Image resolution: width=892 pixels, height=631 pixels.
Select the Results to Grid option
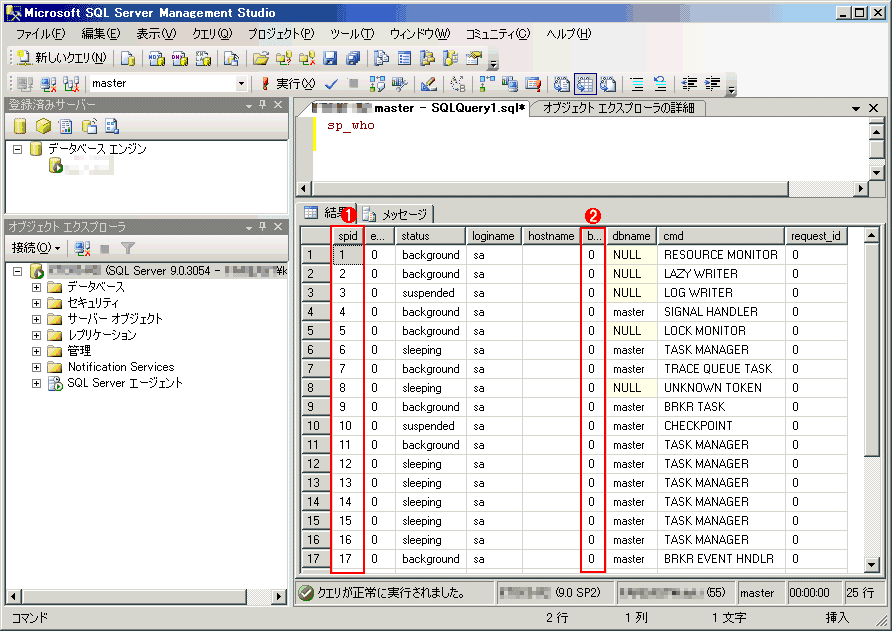pyautogui.click(x=585, y=84)
